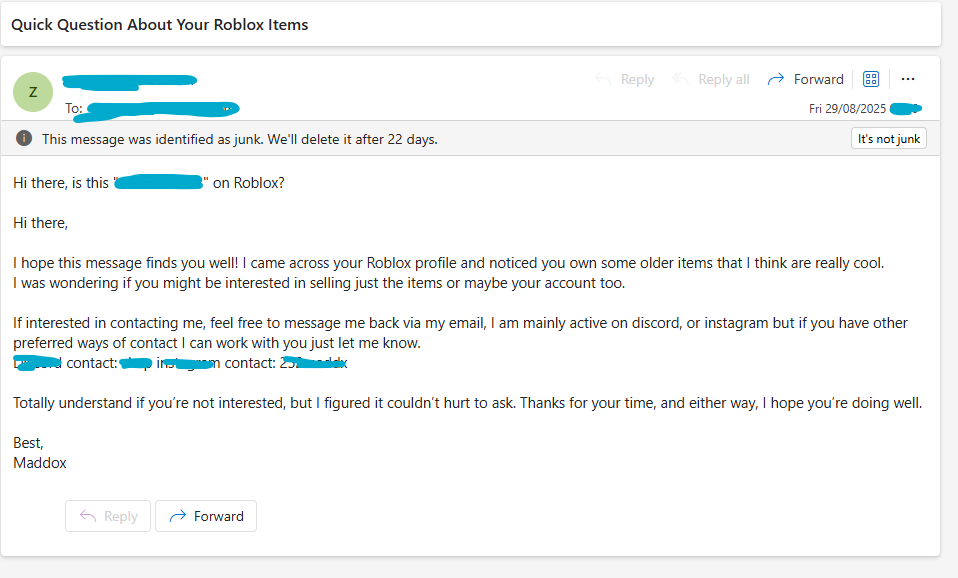
Task: Mark message with It's not junk
Action: click(x=889, y=138)
